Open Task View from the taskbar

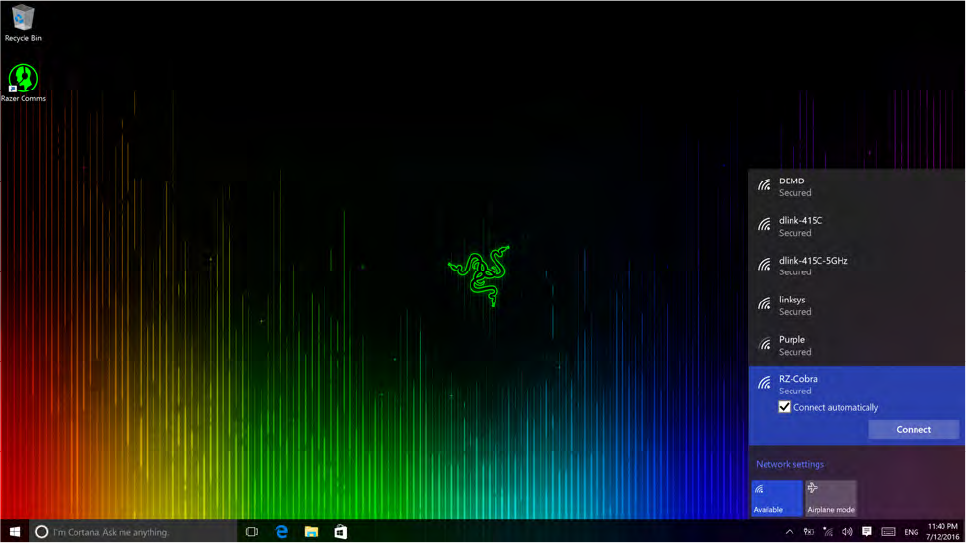(x=251, y=531)
